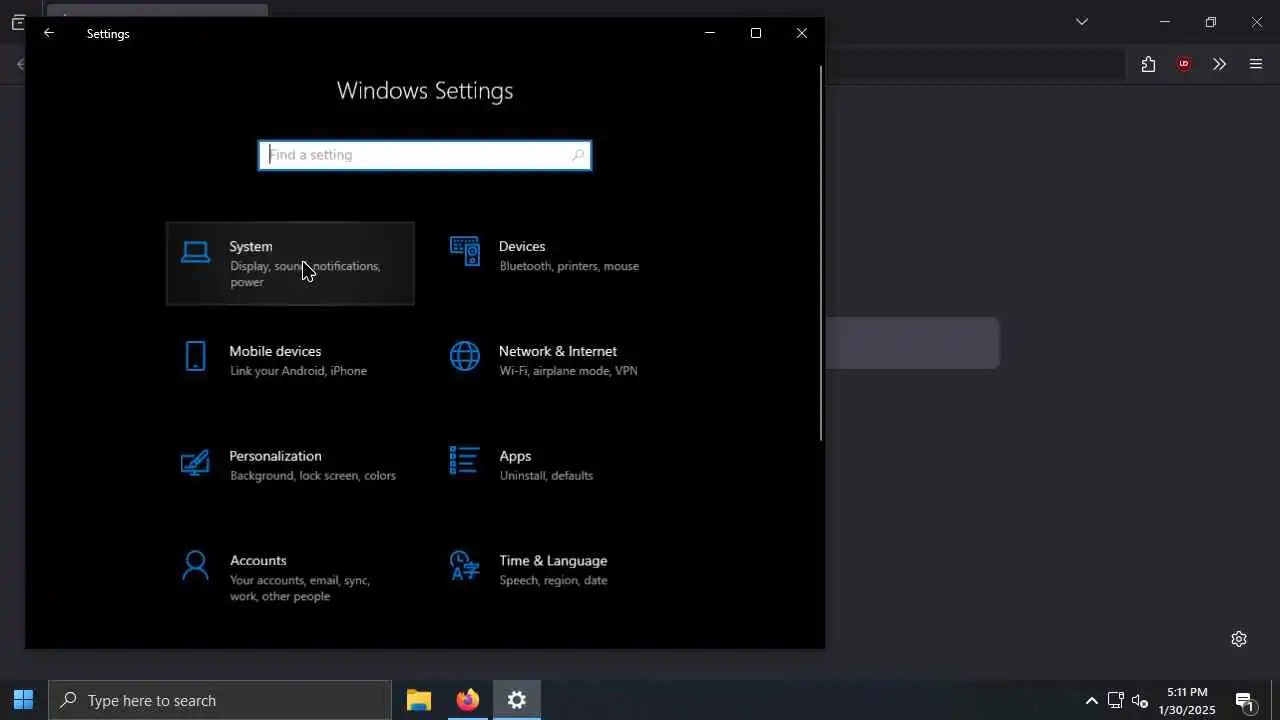This screenshot has height=720, width=1280.
Task: Open the Apps list icon
Action: click(464, 461)
